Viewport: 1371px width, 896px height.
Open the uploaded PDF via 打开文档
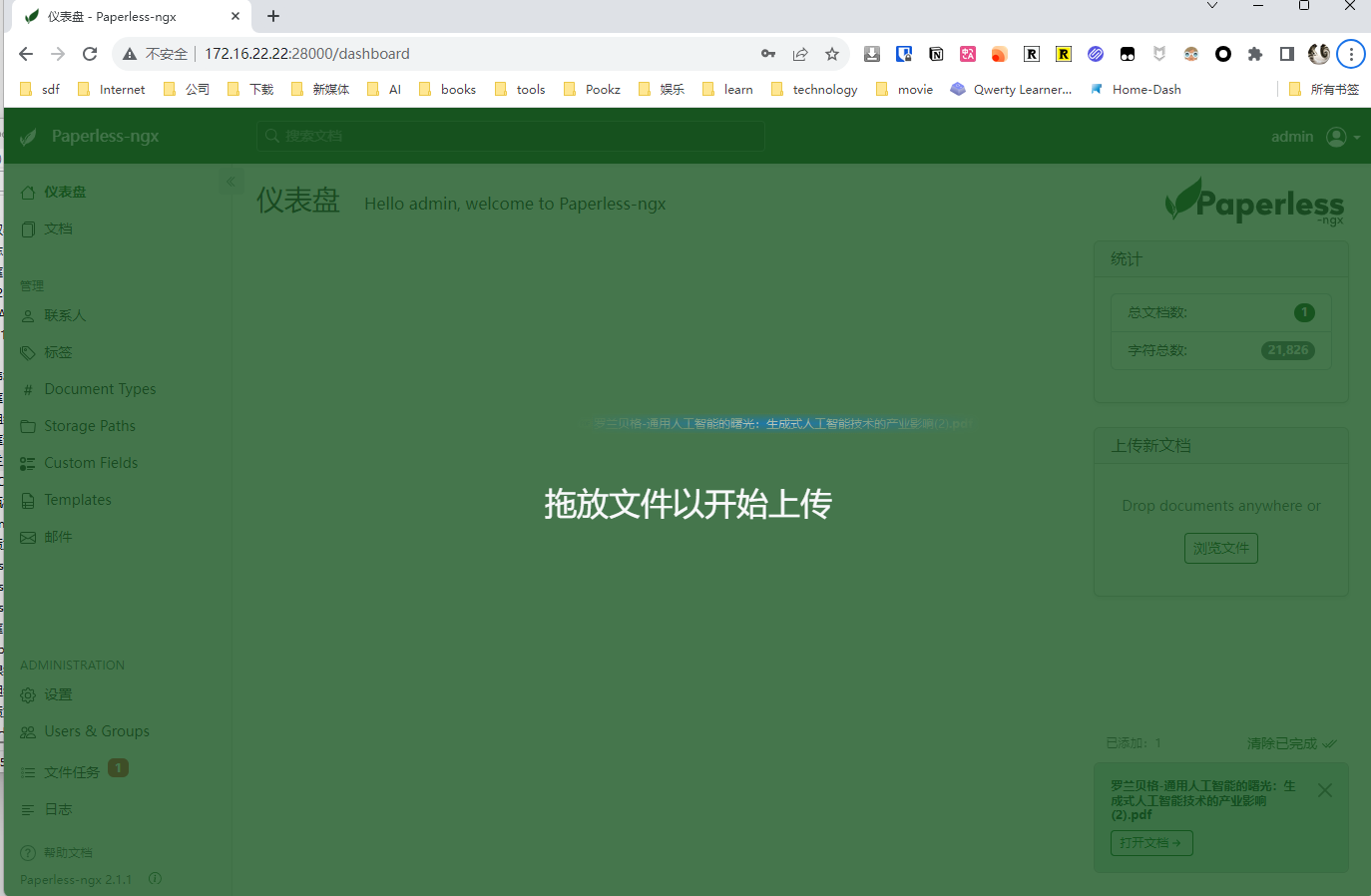click(x=1151, y=842)
